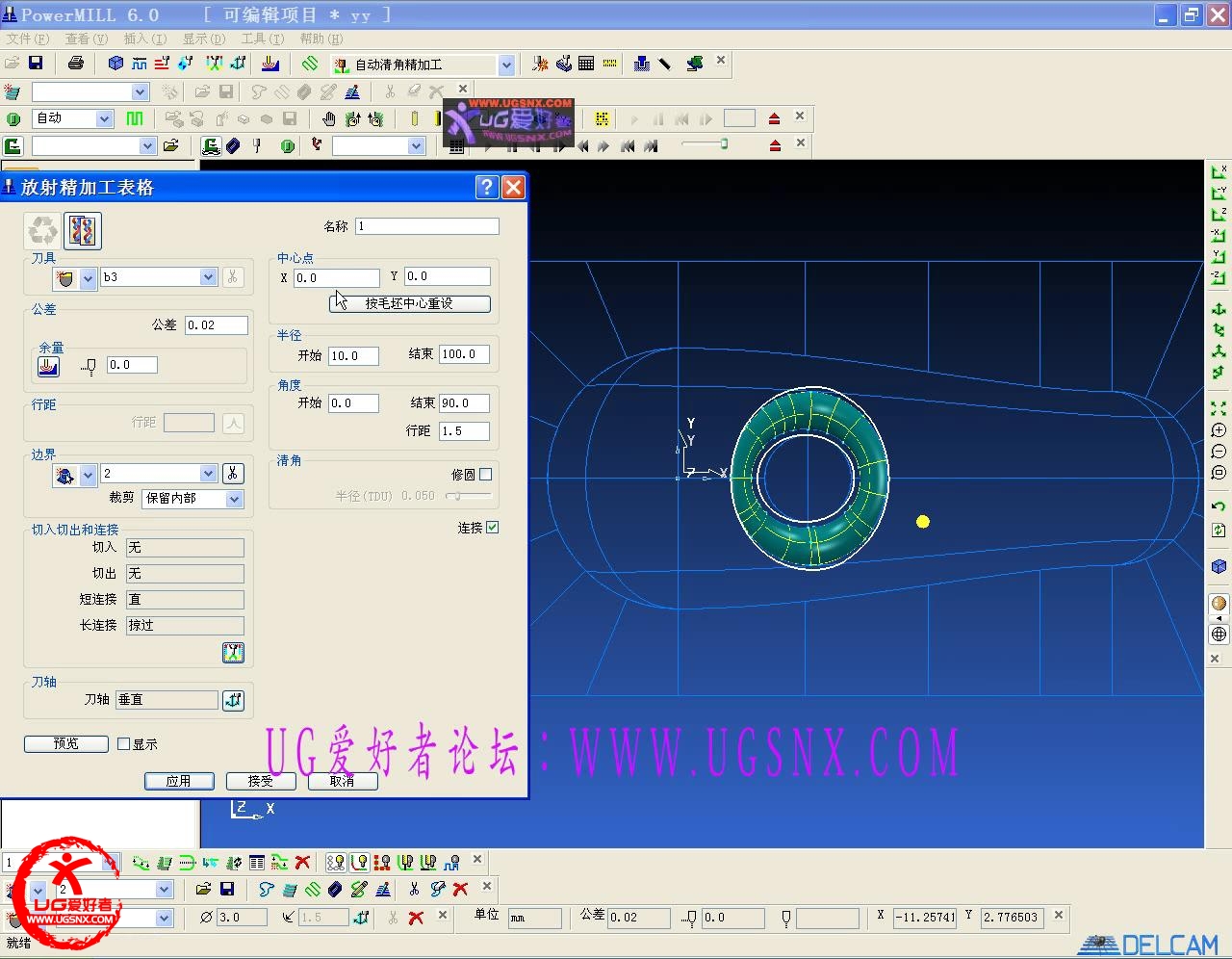Click the Toolpath Strategies icon

(310, 64)
